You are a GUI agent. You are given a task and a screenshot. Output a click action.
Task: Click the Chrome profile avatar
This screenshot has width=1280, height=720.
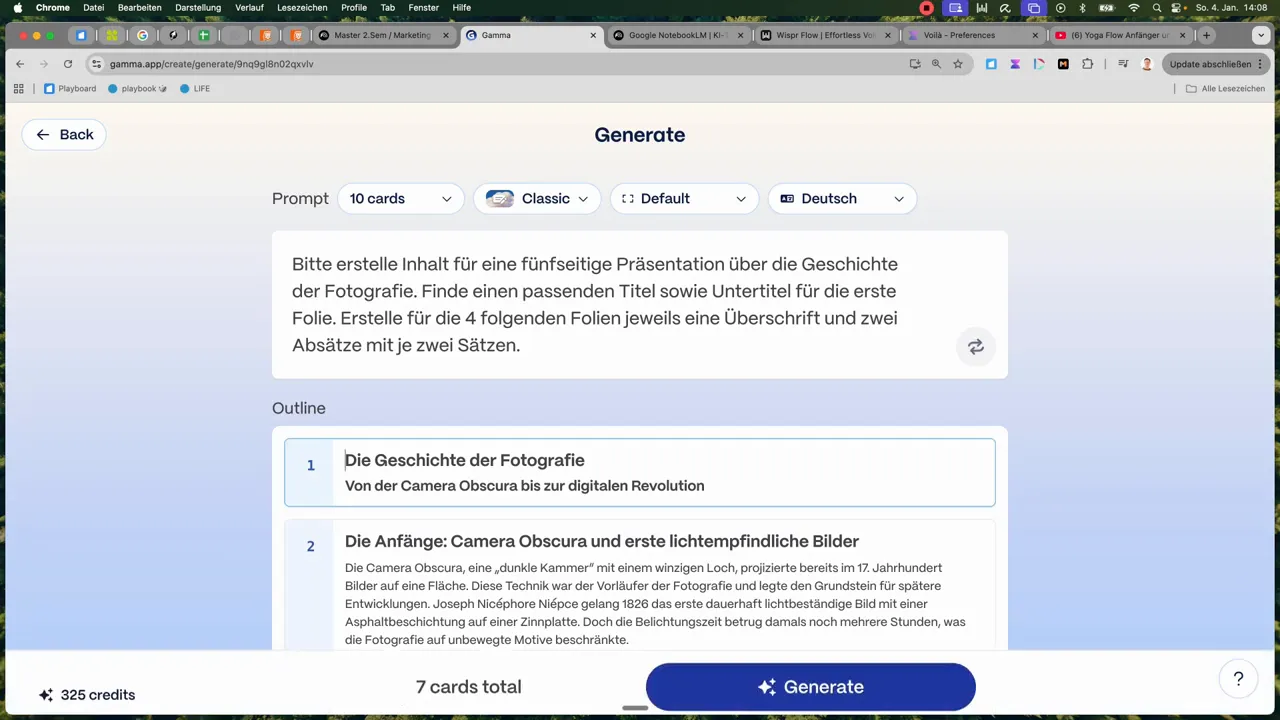coord(1146,63)
